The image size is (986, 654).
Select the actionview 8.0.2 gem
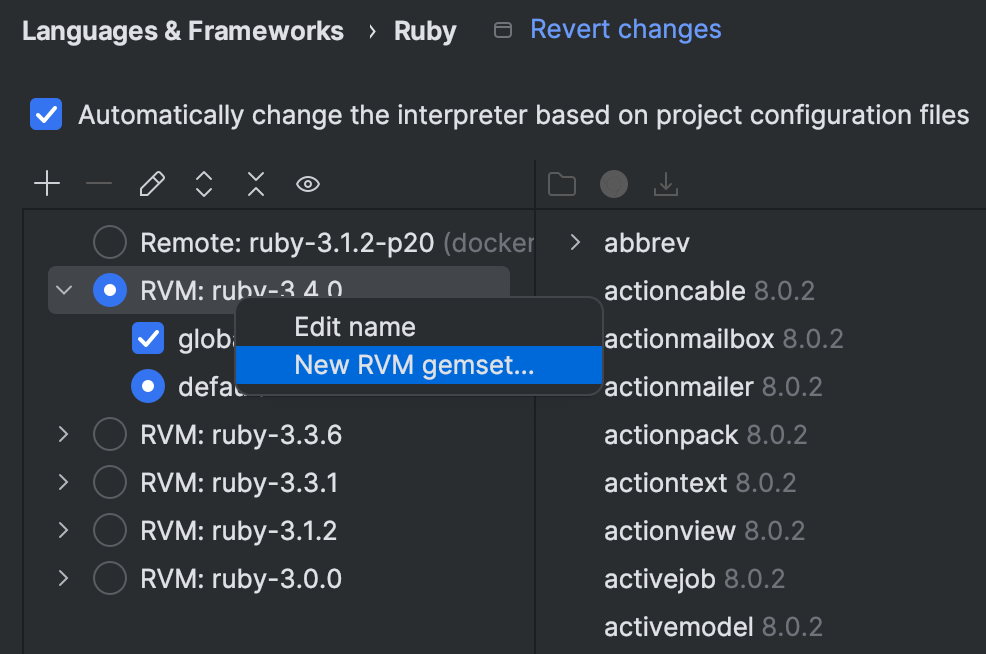(704, 531)
